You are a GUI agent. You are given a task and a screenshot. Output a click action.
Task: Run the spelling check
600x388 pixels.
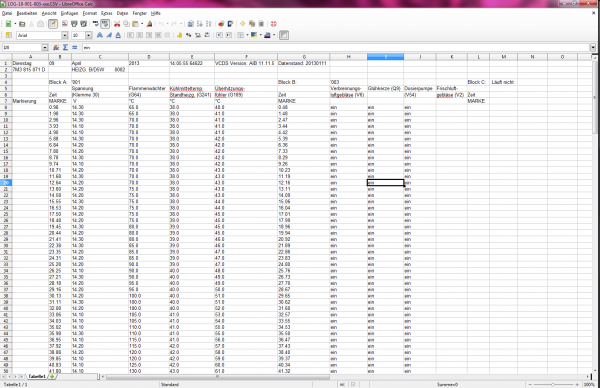[96, 24]
